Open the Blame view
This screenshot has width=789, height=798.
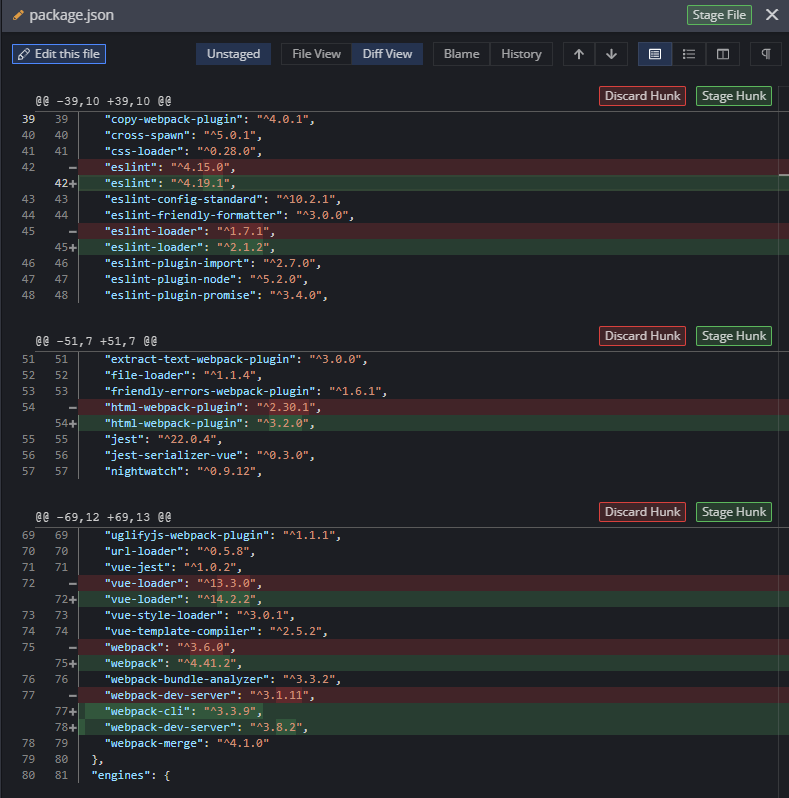tap(461, 54)
